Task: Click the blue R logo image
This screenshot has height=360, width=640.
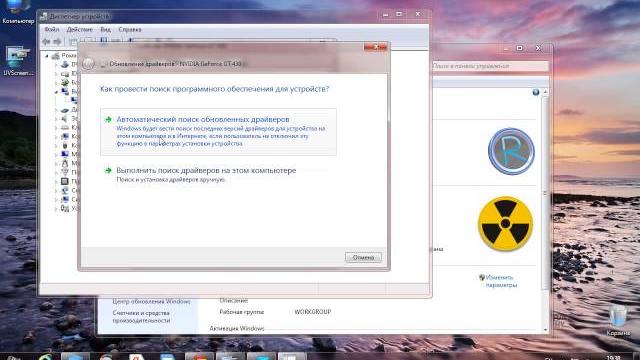Action: (511, 151)
